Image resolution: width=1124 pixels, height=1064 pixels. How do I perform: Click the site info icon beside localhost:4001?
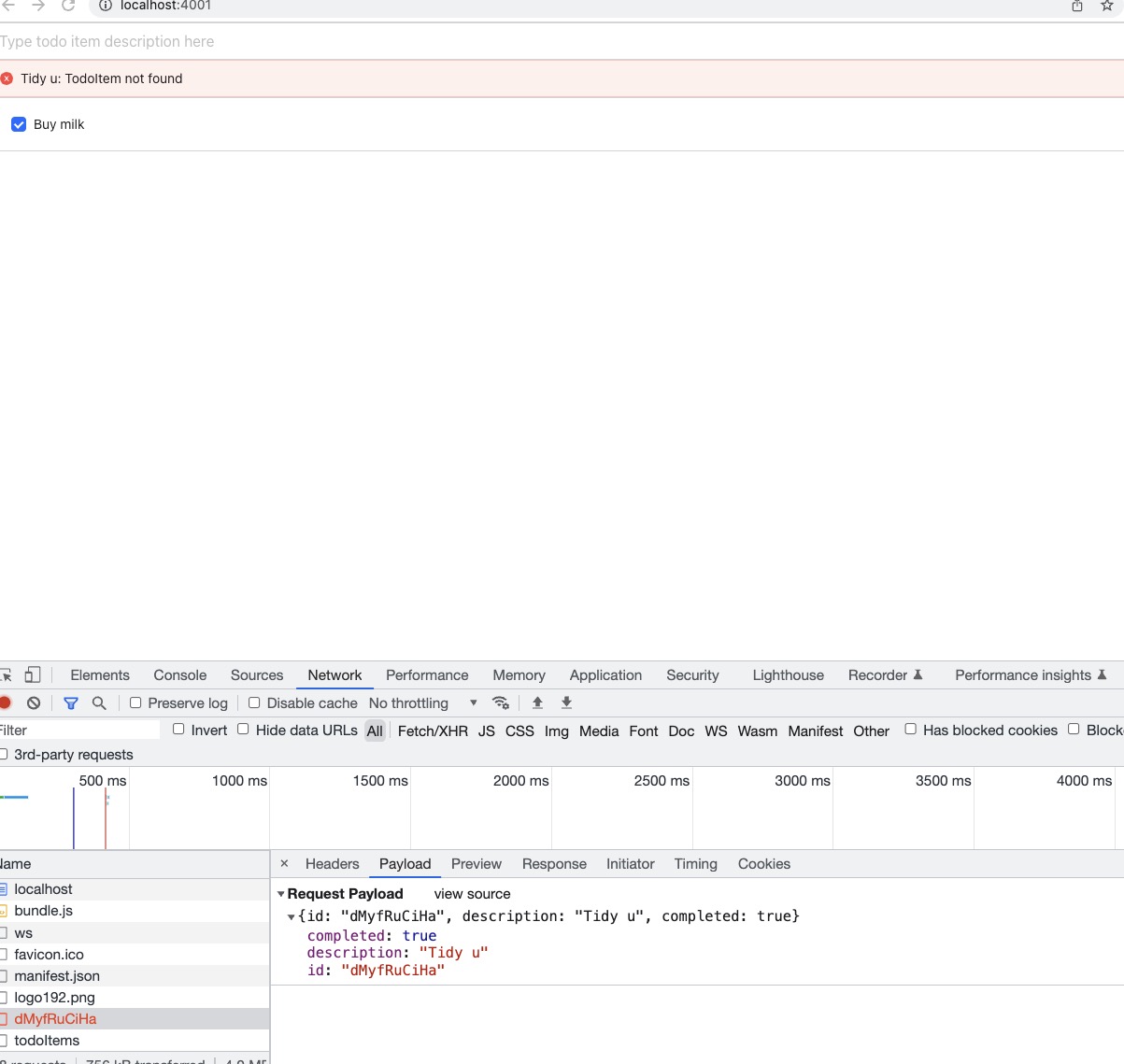[x=106, y=6]
